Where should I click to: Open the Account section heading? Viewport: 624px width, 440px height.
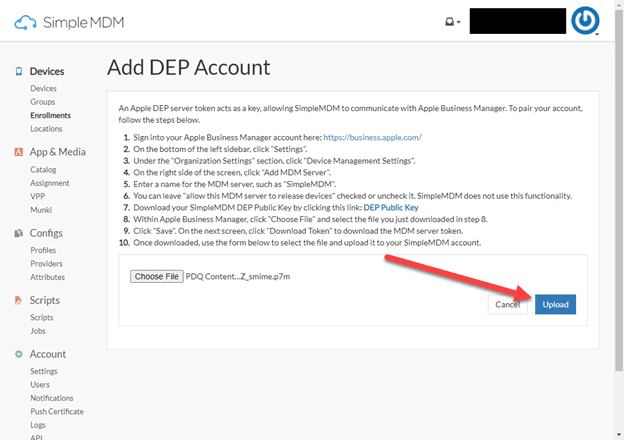[48, 354]
